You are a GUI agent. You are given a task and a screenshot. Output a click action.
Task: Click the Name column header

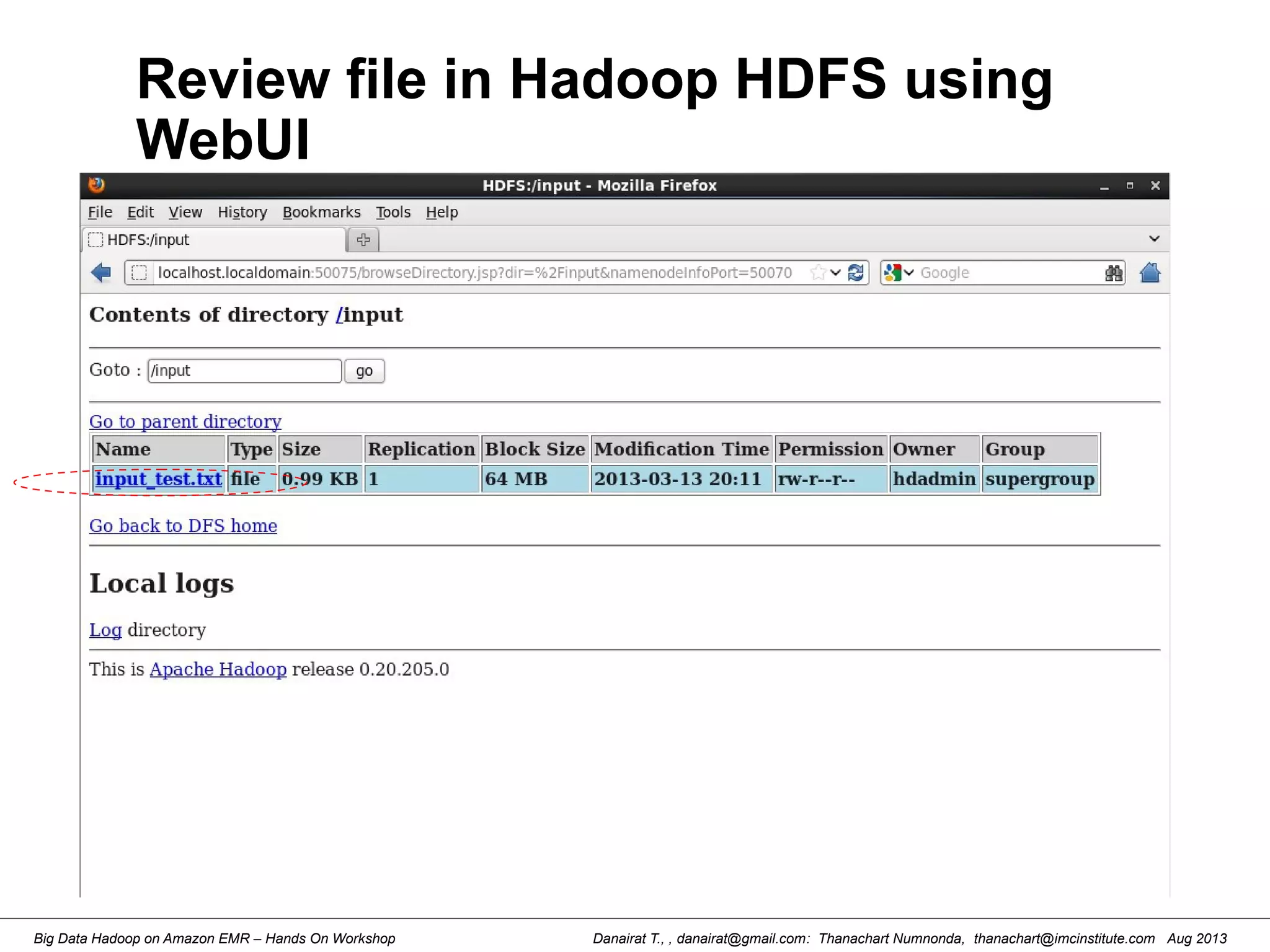click(159, 449)
